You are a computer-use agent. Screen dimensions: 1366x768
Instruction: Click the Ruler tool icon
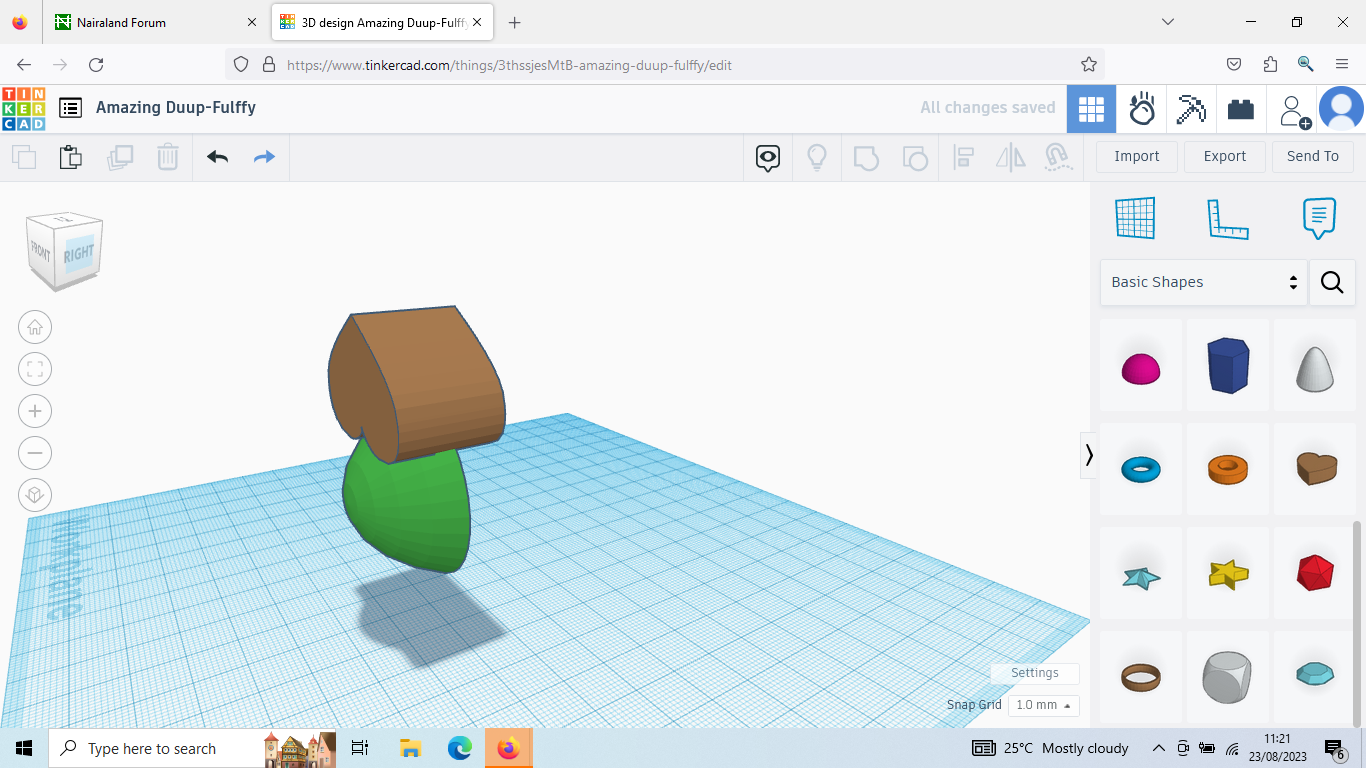1228,218
